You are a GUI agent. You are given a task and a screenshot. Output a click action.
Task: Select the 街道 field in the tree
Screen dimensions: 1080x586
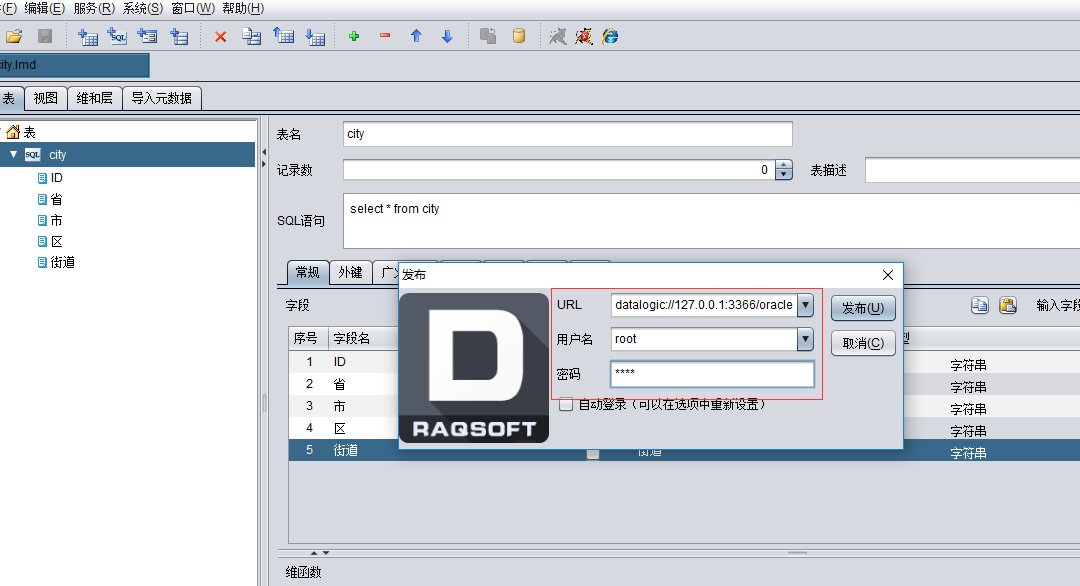[63, 262]
